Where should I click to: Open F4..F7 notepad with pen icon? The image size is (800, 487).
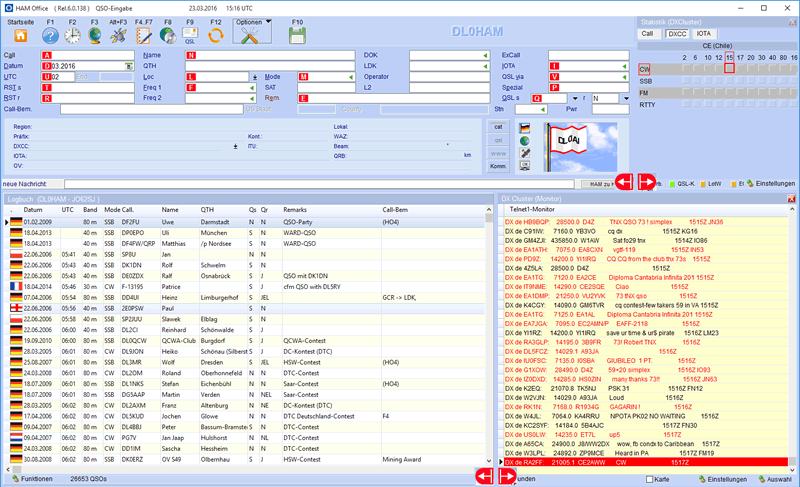[144, 36]
